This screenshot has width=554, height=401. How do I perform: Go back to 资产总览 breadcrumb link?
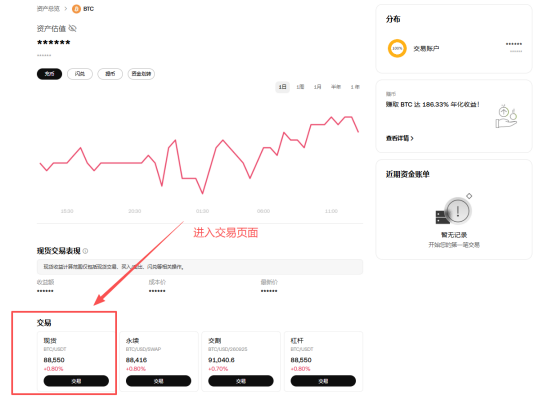48,9
